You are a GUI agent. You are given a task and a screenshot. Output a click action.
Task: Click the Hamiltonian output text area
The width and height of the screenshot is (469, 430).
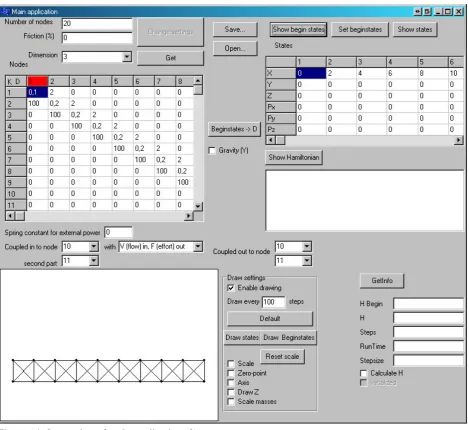pos(365,201)
